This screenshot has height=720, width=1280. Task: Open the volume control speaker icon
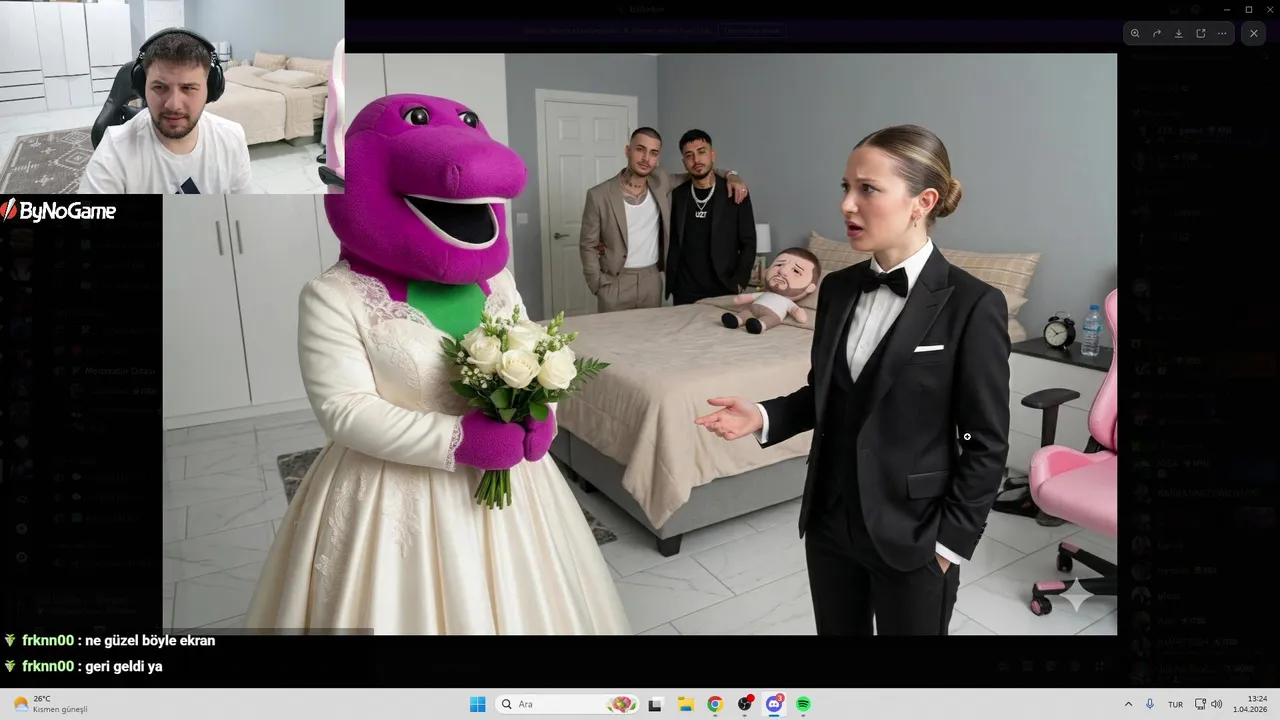pyautogui.click(x=1216, y=704)
